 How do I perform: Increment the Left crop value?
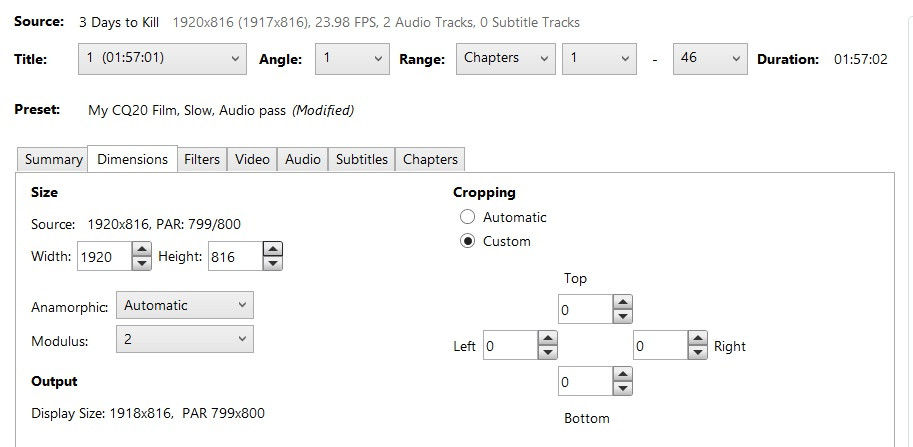(x=547, y=340)
